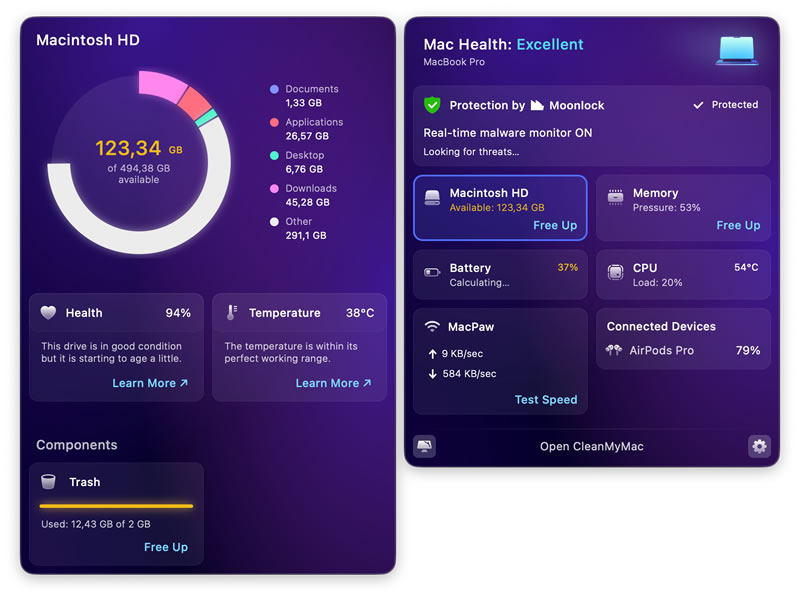This screenshot has height=598, width=800.
Task: Click the settings gear icon
Action: pos(759,446)
